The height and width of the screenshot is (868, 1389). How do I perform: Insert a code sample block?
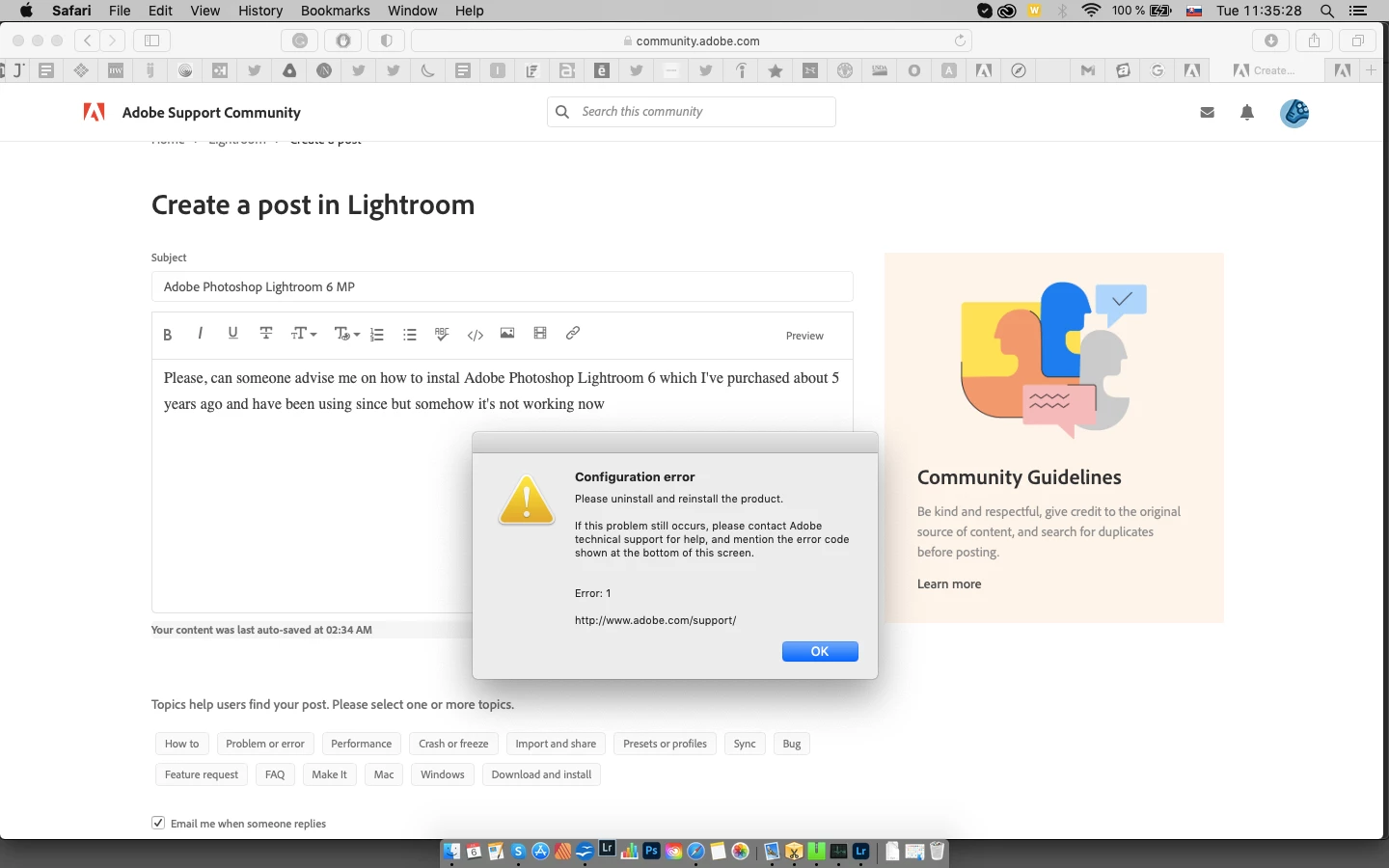(475, 335)
